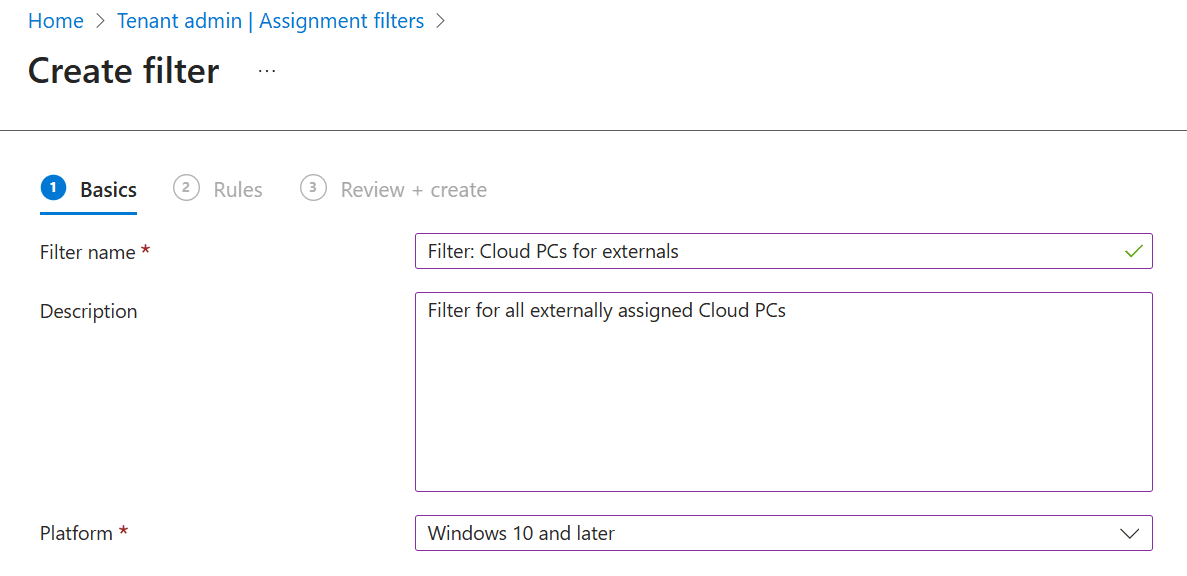1187x576 pixels.
Task: Click the step 2 circle icon
Action: click(186, 188)
